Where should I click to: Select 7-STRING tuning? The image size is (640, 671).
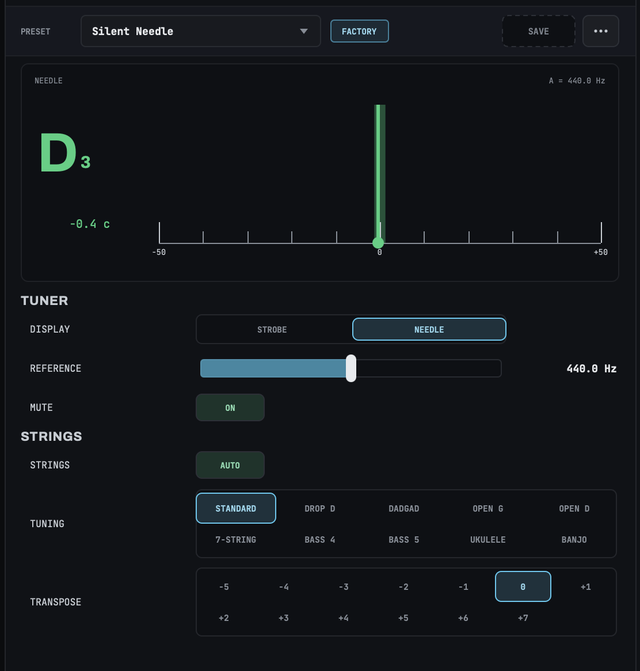tap(236, 540)
